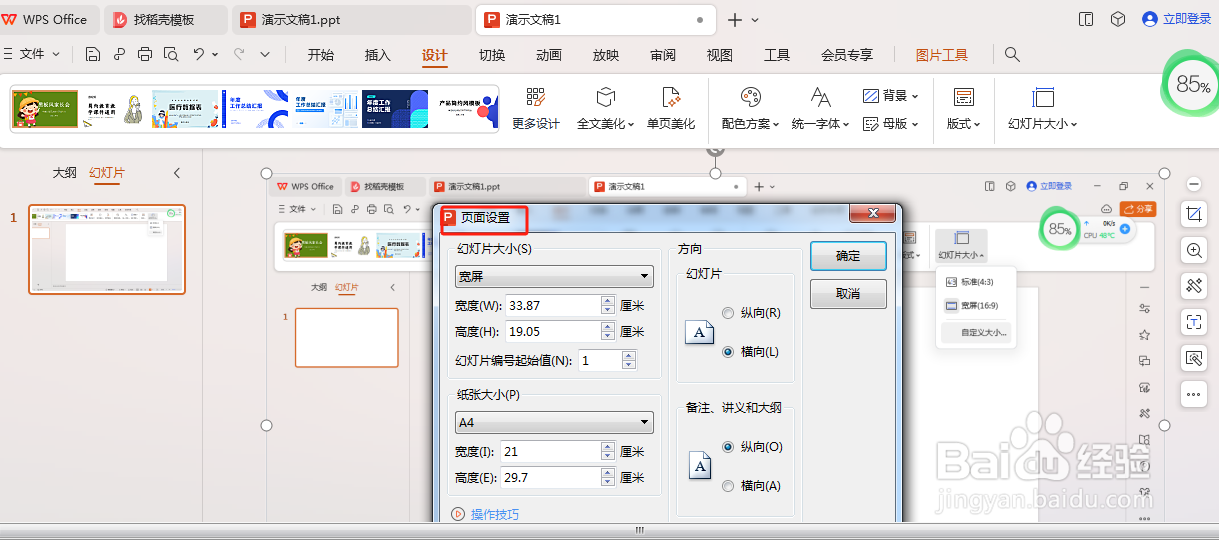The height and width of the screenshot is (541, 1219).
Task: Expand the 配色方案 dropdown
Action: [x=750, y=108]
